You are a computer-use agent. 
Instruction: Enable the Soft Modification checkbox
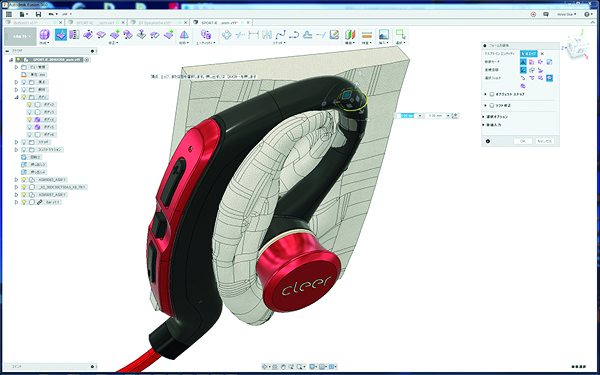(492, 105)
